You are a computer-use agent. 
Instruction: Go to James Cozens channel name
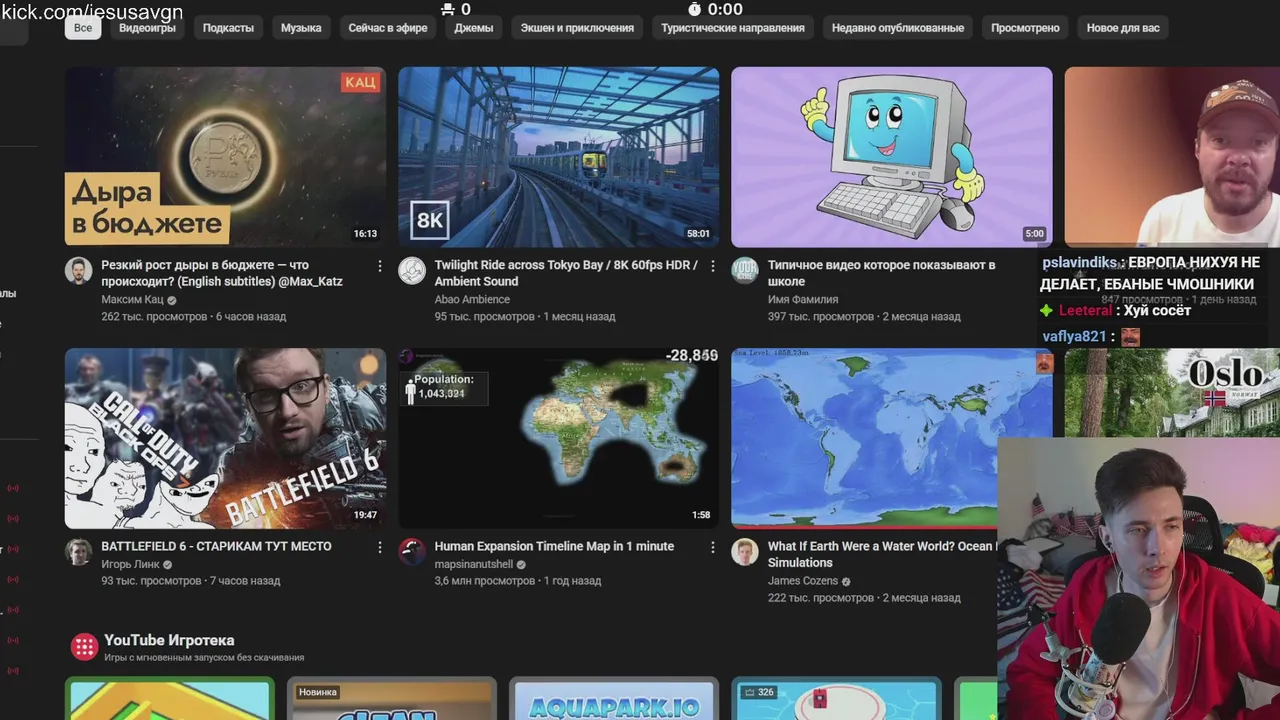coord(803,581)
